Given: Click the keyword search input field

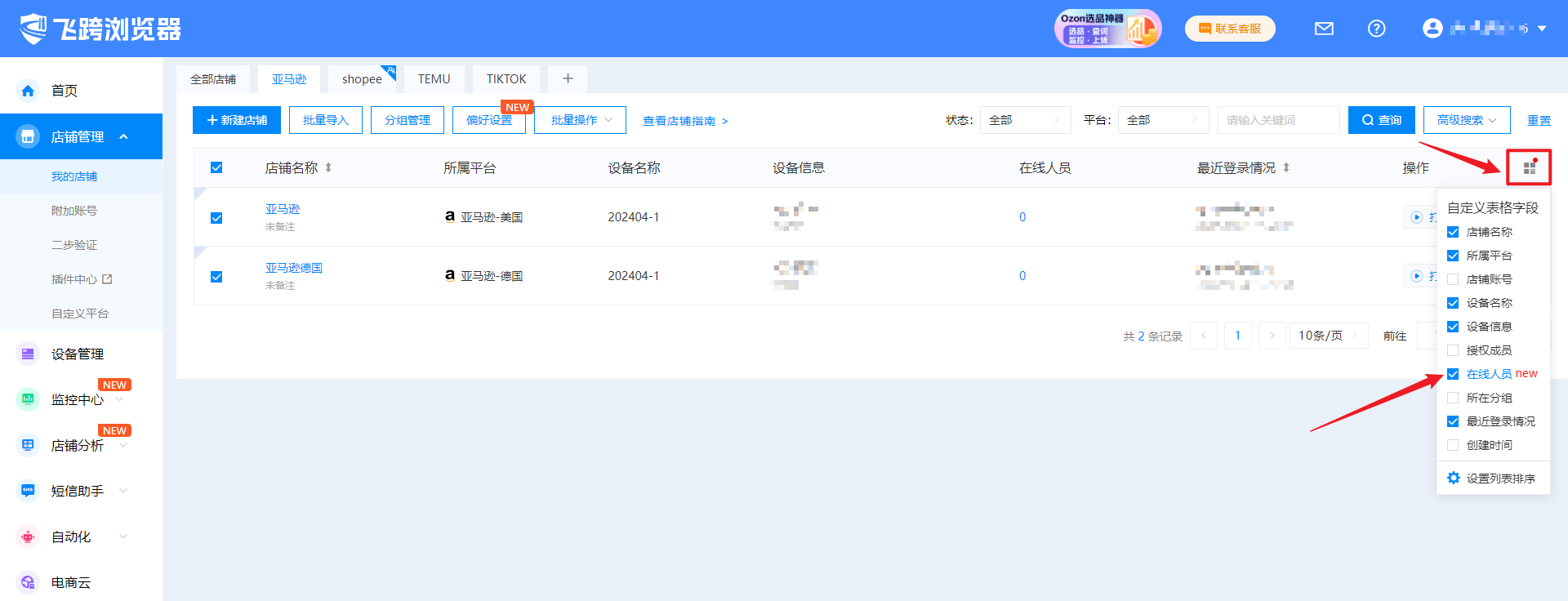Looking at the screenshot, I should [1277, 120].
